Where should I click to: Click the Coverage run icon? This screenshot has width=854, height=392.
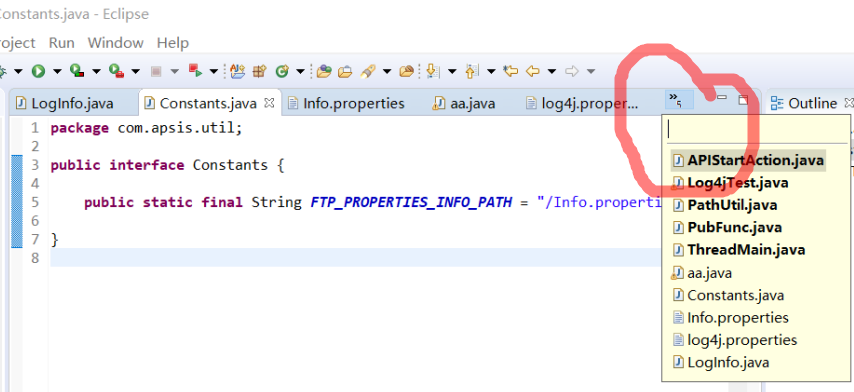point(77,71)
